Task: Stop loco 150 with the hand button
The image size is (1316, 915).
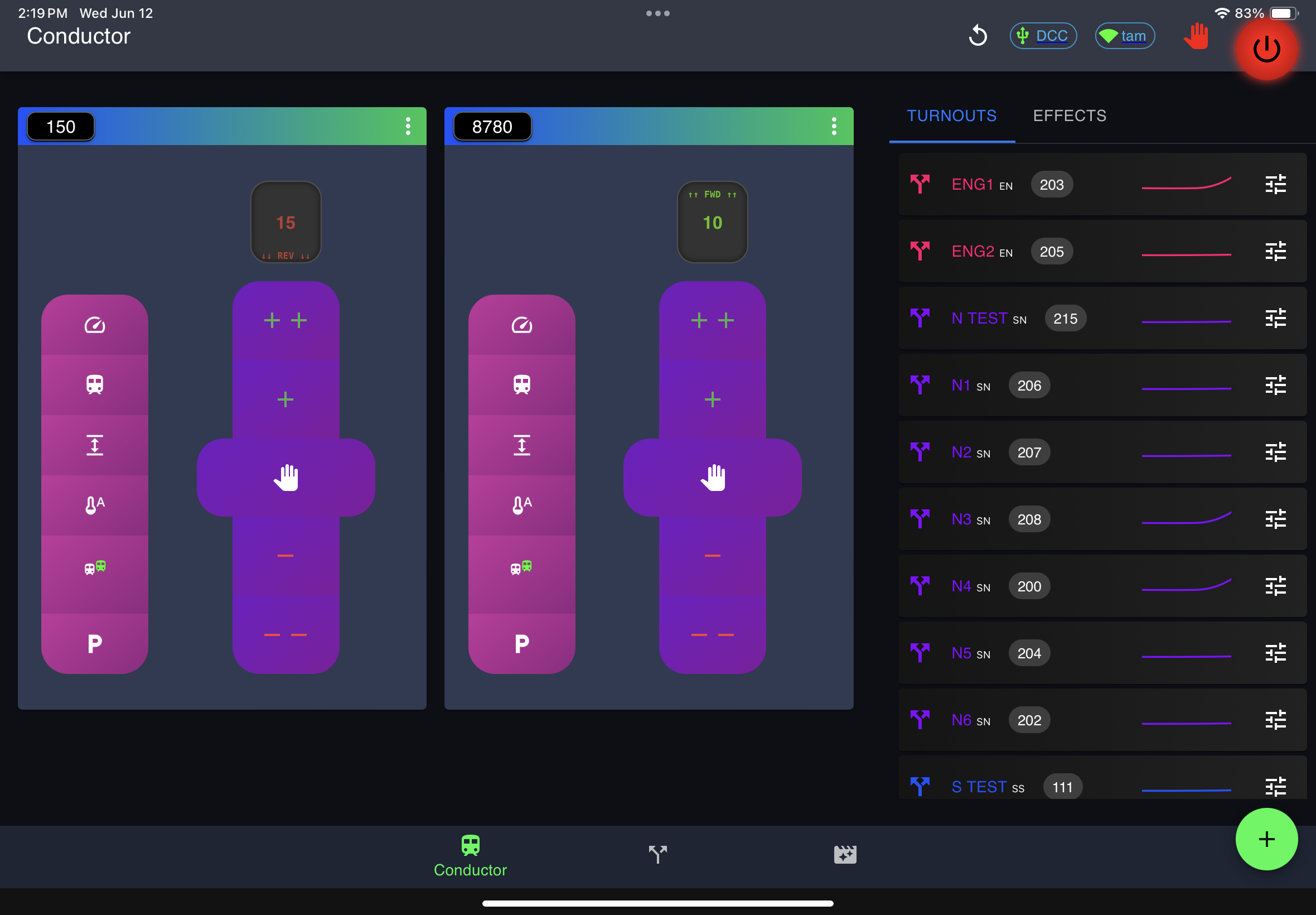Action: (286, 478)
